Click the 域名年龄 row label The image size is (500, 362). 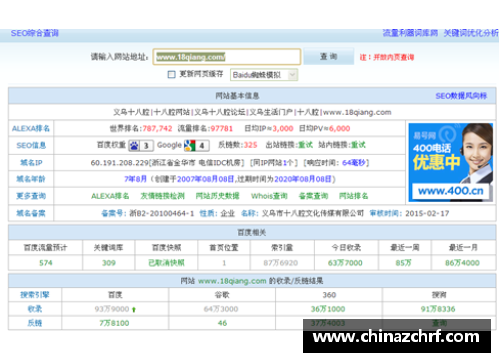click(31, 179)
